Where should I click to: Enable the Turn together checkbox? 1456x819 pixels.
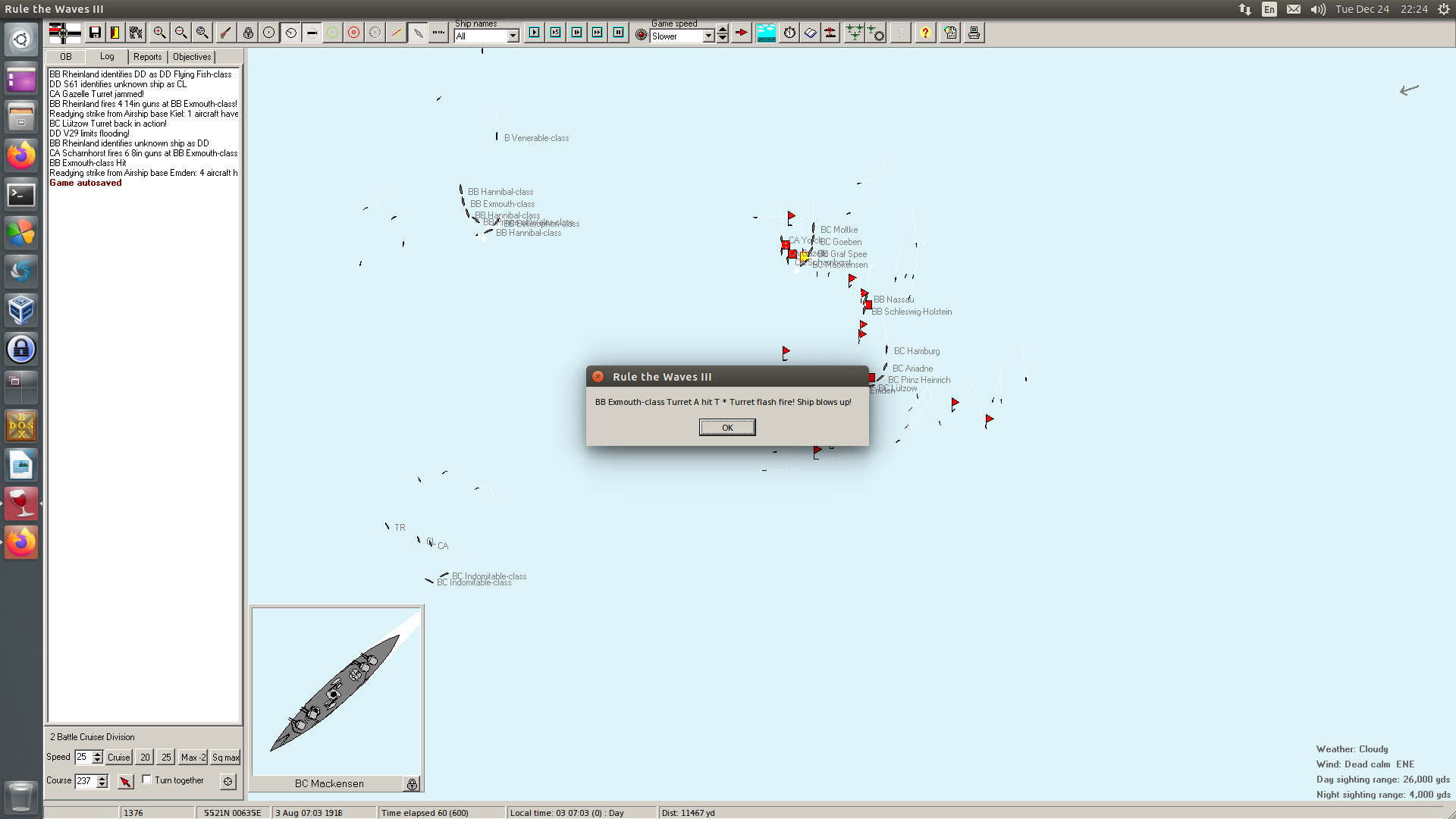(x=147, y=780)
